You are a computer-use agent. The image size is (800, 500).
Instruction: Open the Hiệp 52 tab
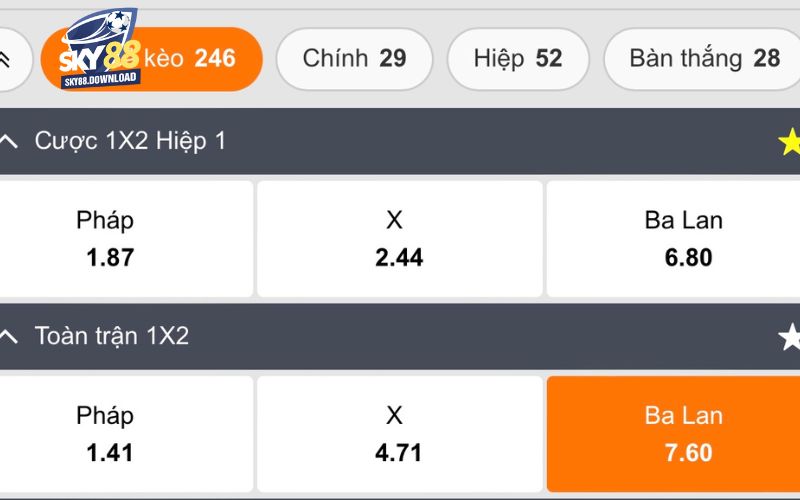518,59
